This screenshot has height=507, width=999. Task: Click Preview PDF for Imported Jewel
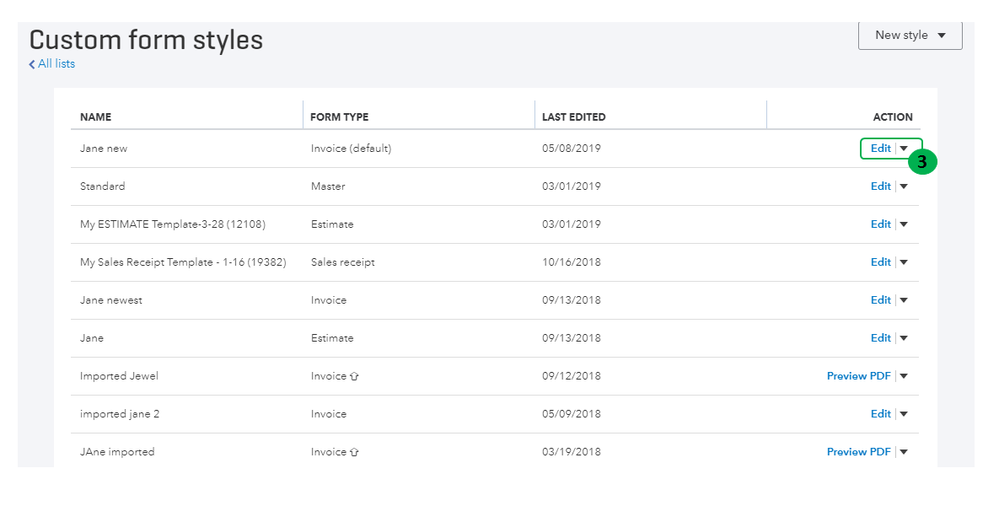click(858, 376)
